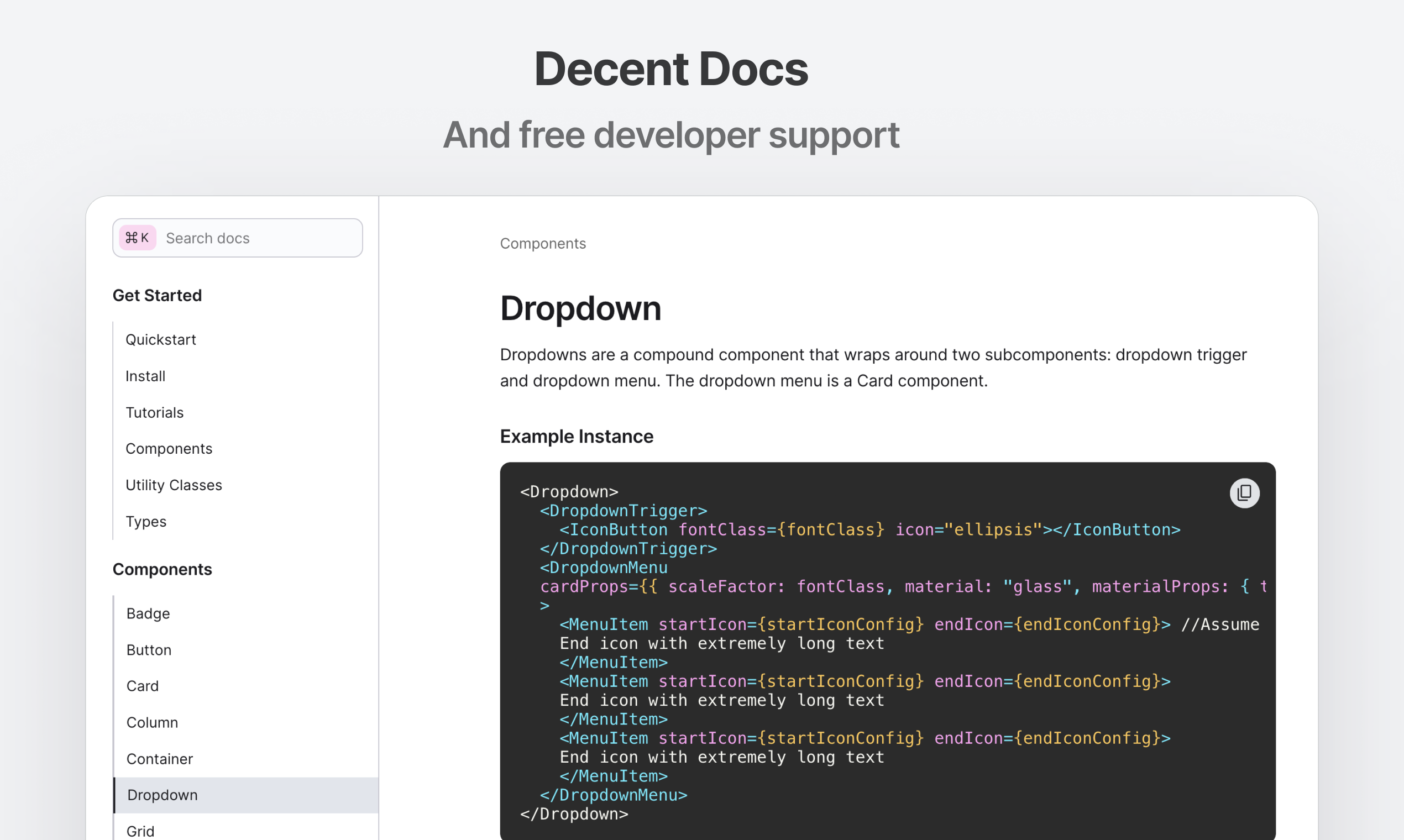Open the Column component docs
Viewport: 1404px width, 840px height.
[x=153, y=722]
